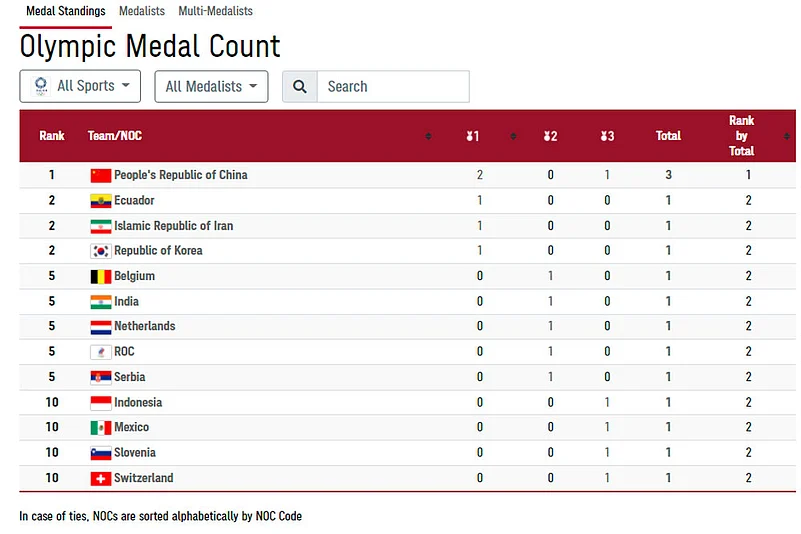Open the Netherlands team link

[144, 326]
